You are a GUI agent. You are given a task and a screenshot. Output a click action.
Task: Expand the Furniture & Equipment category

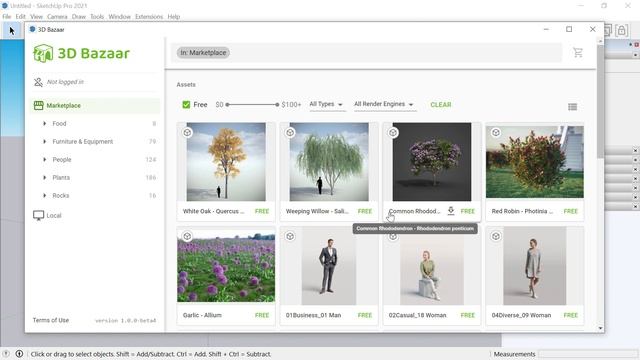coord(44,141)
